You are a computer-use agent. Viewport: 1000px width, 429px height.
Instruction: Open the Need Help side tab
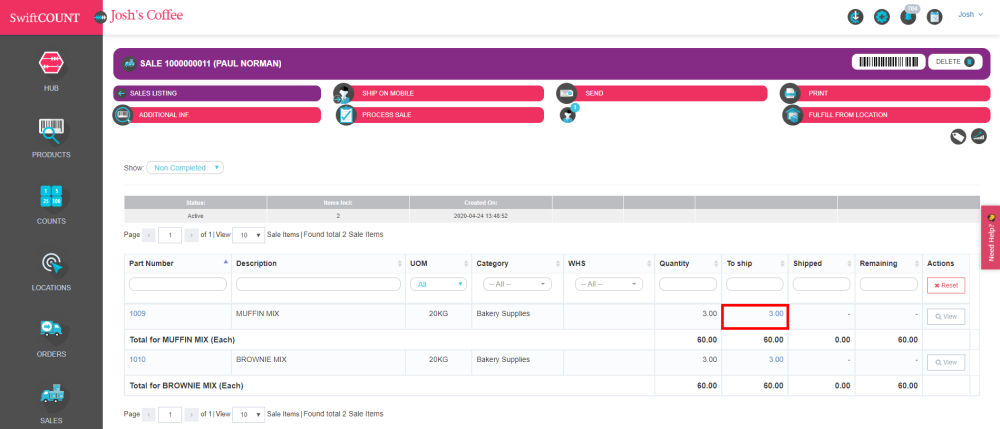(990, 237)
